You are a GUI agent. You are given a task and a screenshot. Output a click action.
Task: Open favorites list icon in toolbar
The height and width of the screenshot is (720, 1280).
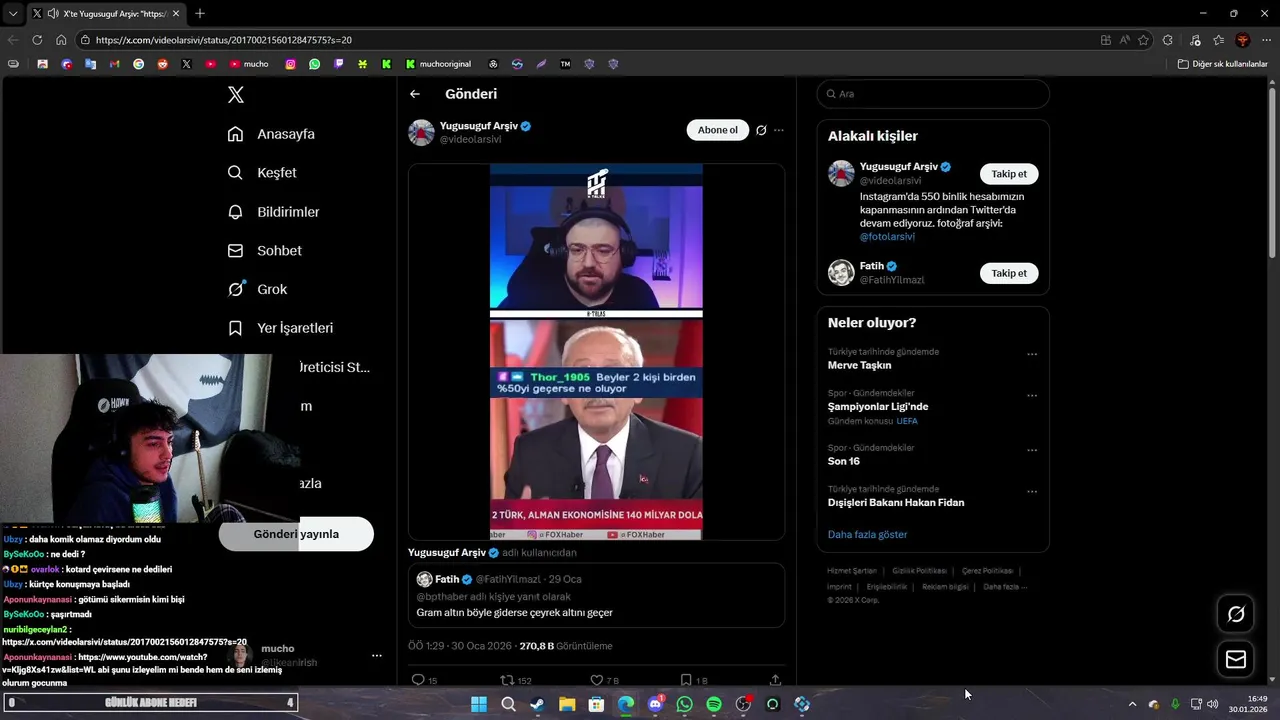tap(1218, 40)
